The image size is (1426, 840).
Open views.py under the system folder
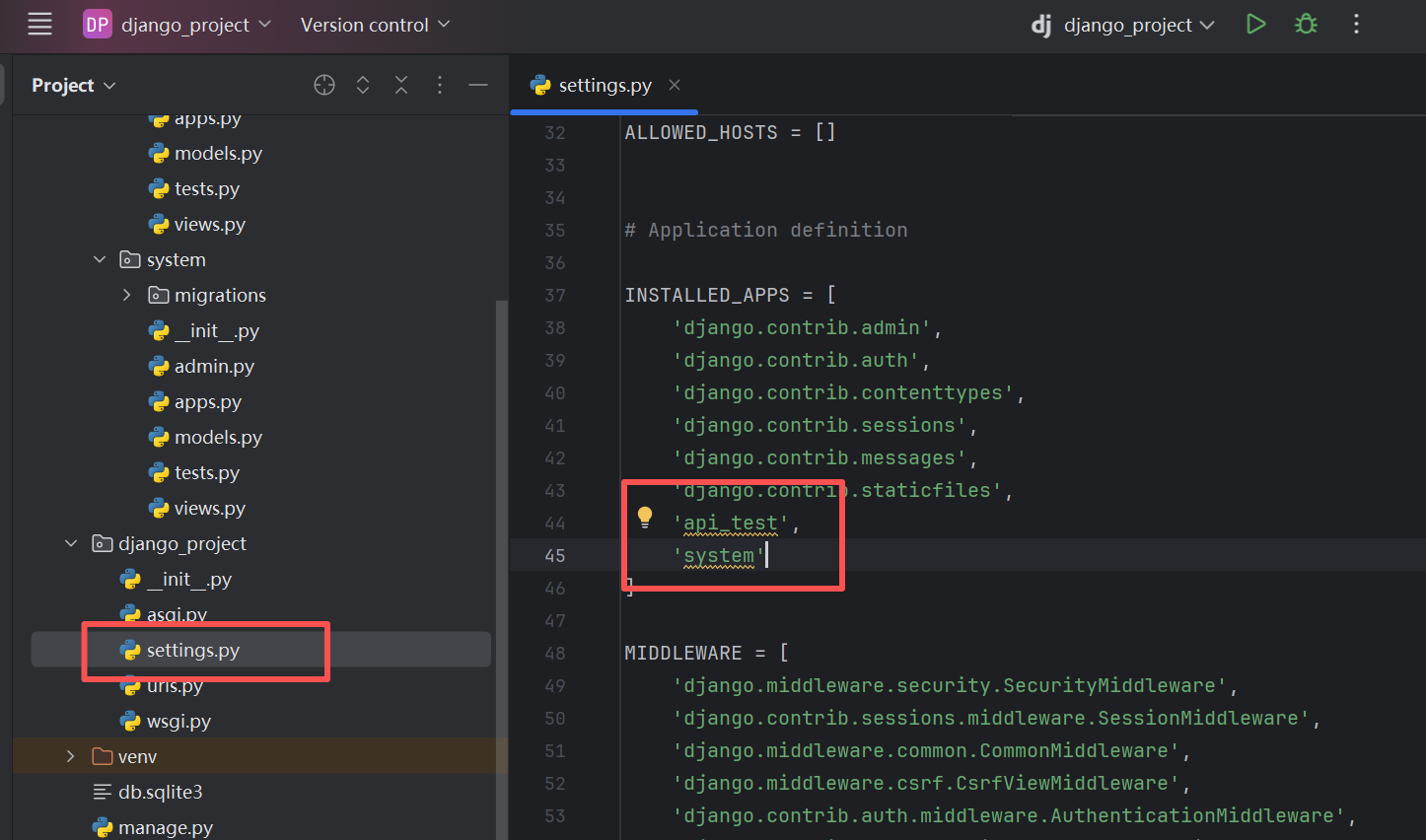pyautogui.click(x=210, y=508)
